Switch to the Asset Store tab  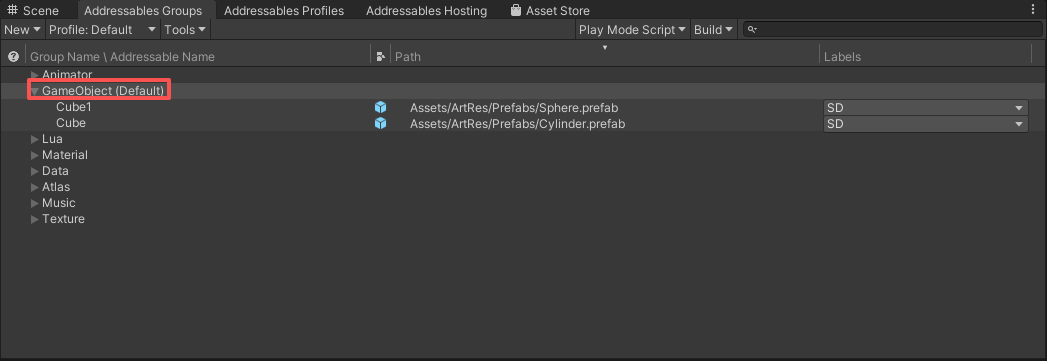point(550,11)
